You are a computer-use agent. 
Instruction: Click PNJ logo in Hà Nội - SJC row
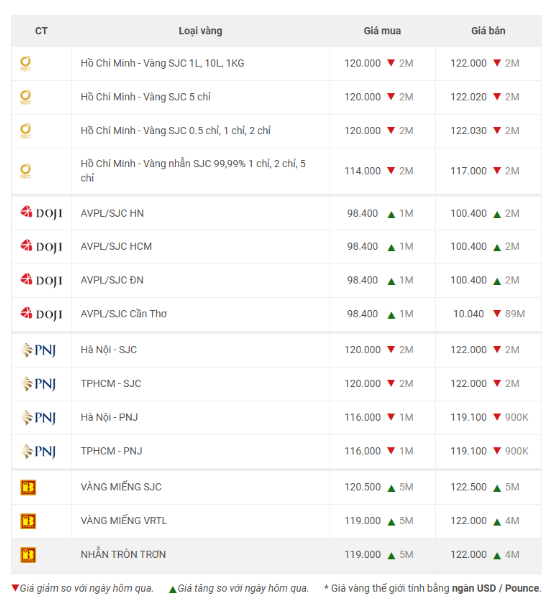[38, 350]
